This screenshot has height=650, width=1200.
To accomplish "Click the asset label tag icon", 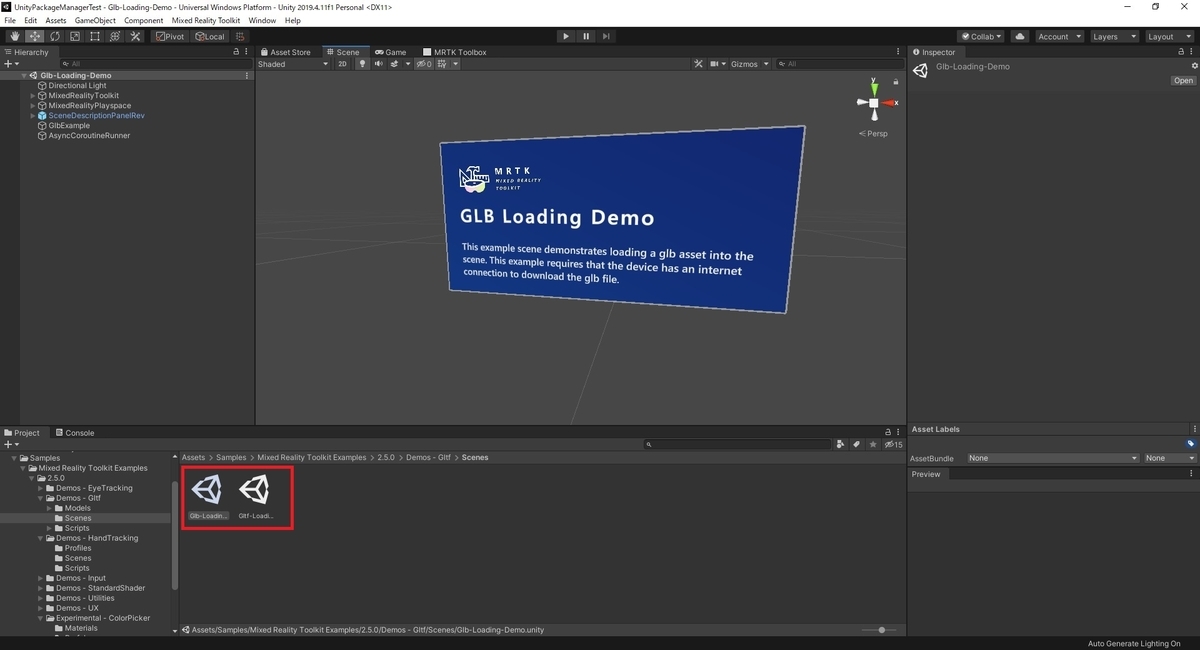I will (x=1191, y=444).
